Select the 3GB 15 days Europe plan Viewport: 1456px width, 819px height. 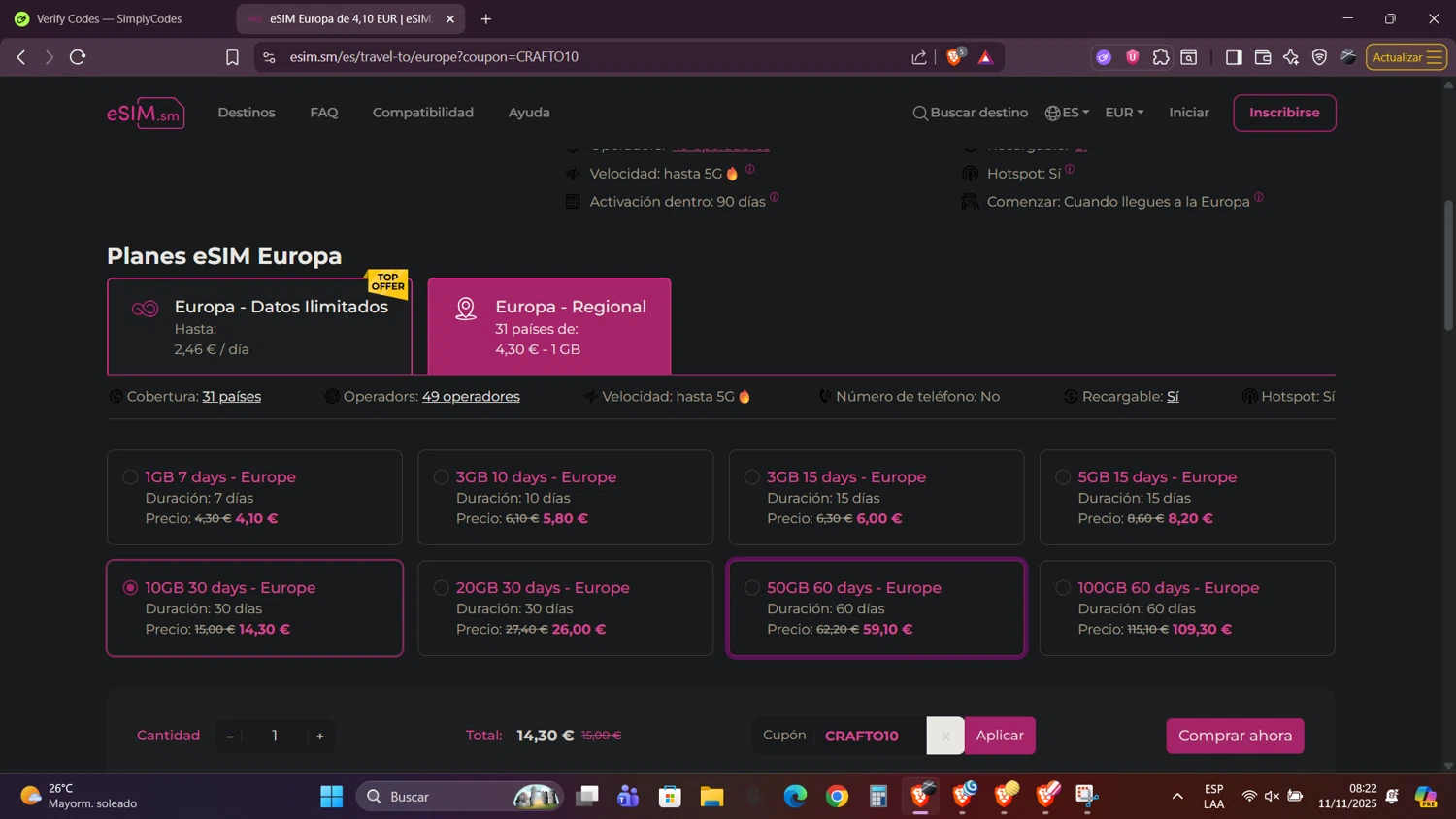[x=877, y=497]
